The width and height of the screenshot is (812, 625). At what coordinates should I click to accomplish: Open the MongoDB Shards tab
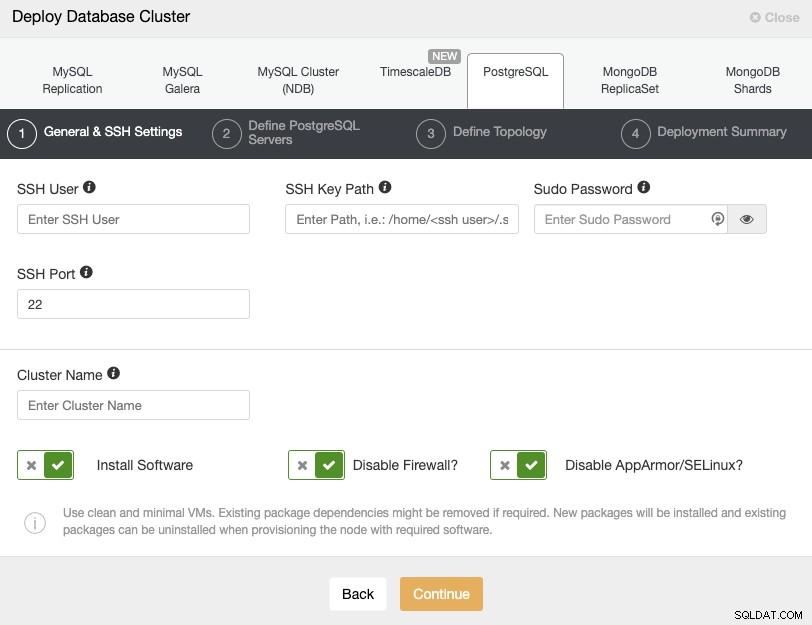(x=752, y=80)
